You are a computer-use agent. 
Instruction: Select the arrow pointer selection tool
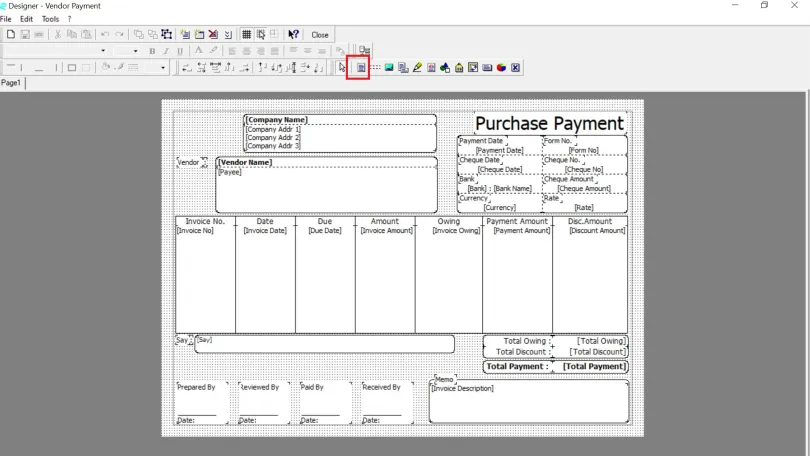pos(342,68)
